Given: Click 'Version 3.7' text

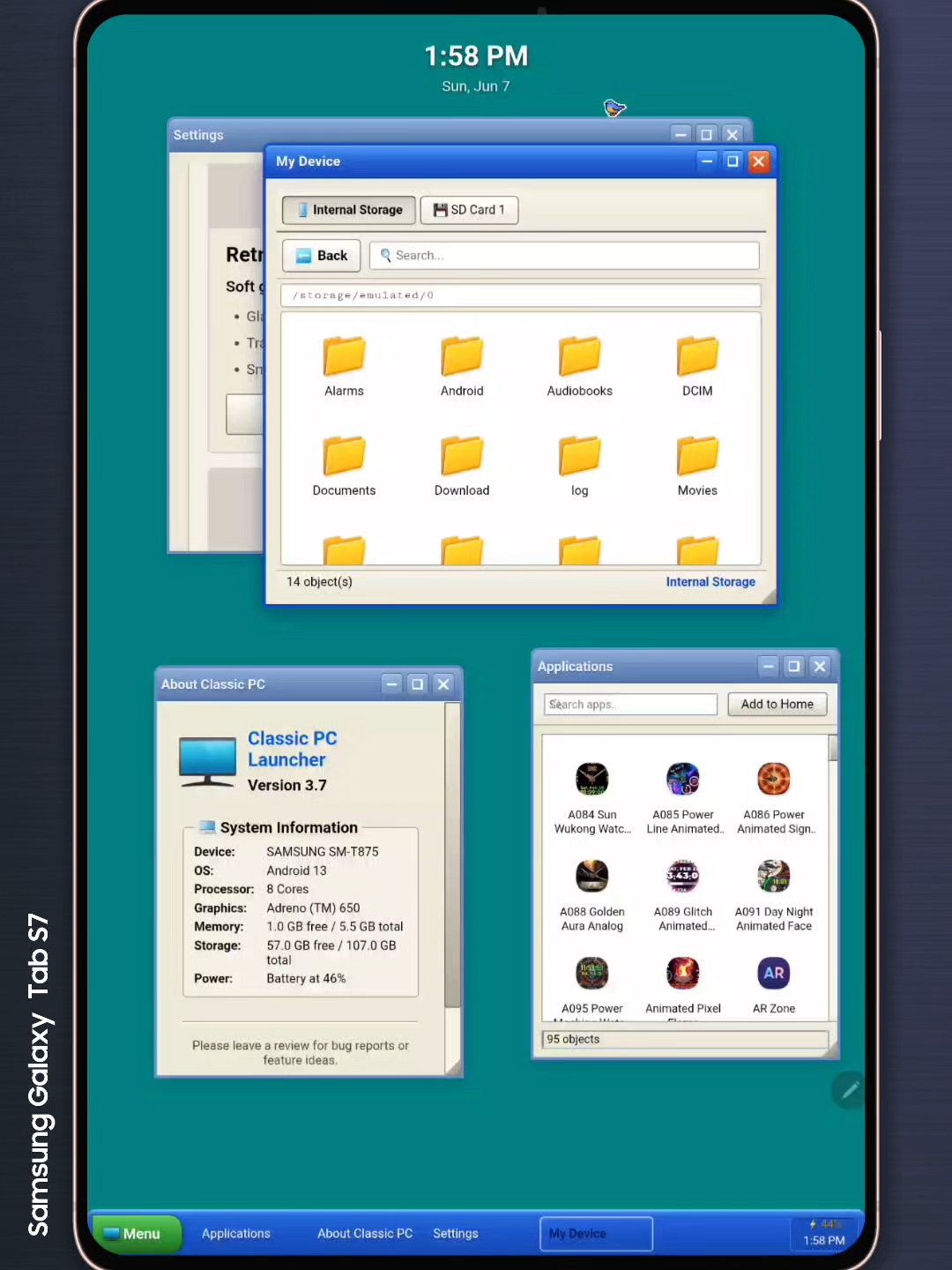Looking at the screenshot, I should coord(287,785).
